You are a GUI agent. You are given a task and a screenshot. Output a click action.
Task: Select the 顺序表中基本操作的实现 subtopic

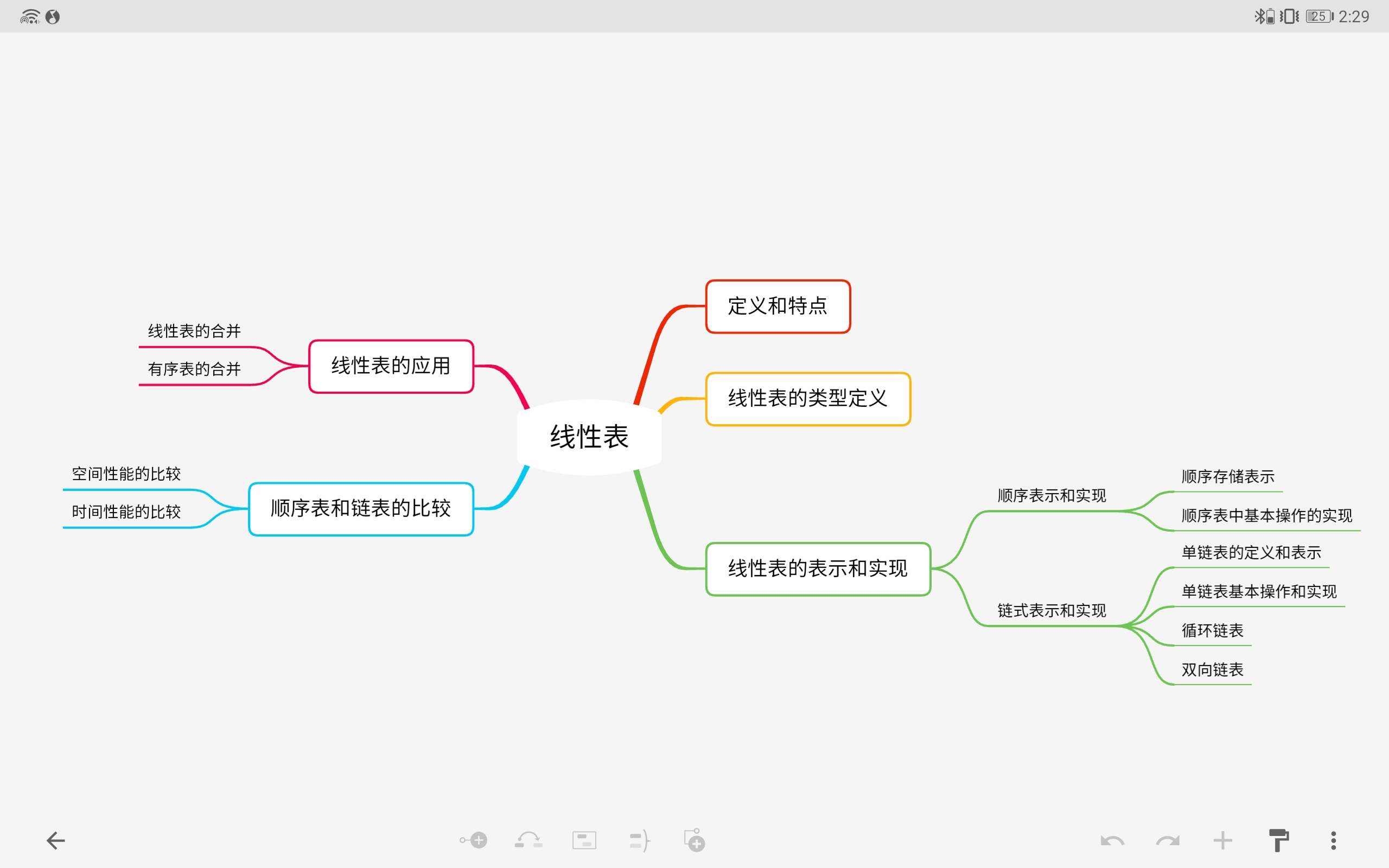1267,516
